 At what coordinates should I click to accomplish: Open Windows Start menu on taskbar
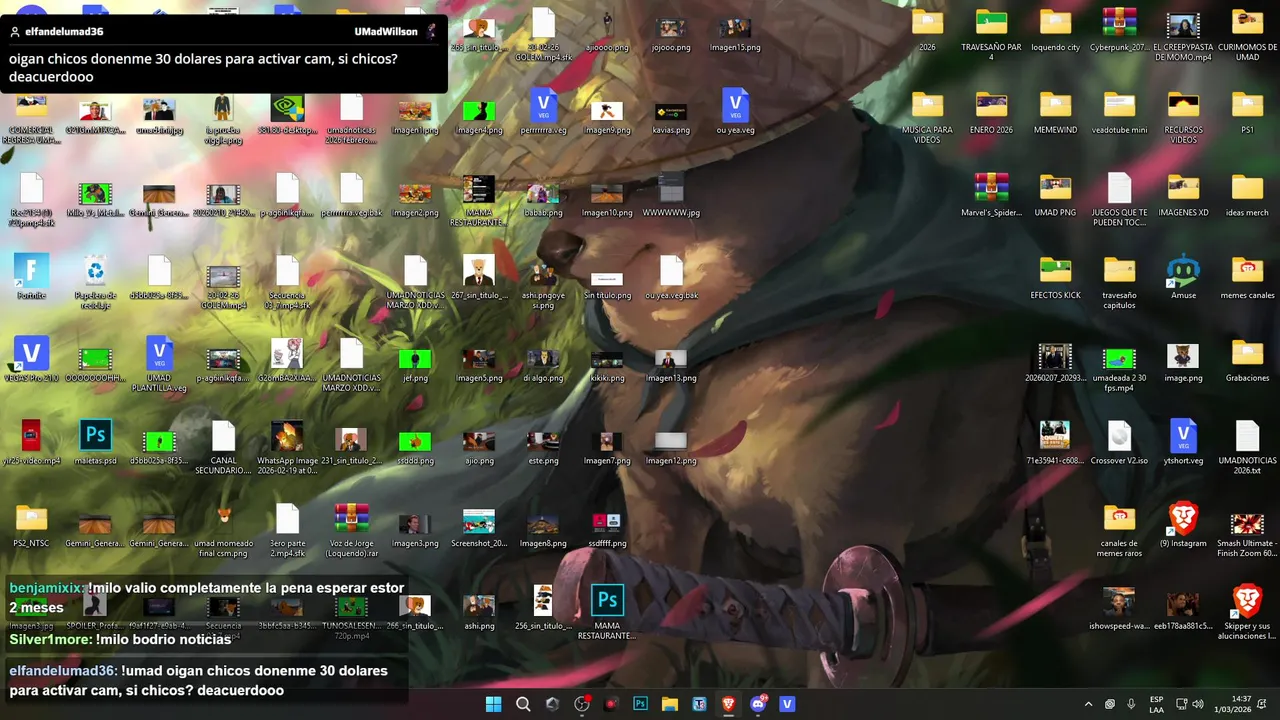point(493,704)
